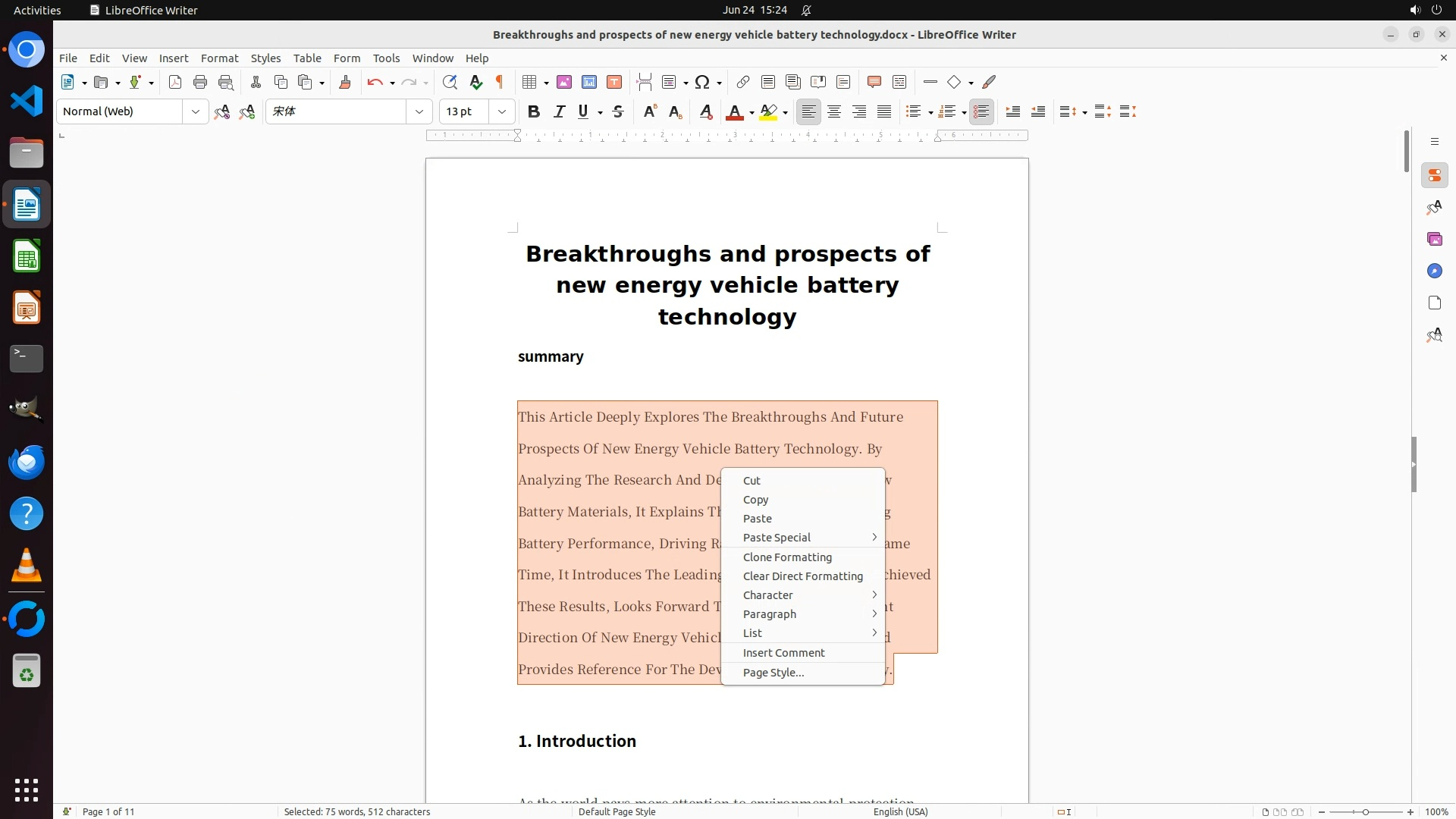Open the Format menu in menu bar
Image resolution: width=1456 pixels, height=819 pixels.
coord(219,58)
